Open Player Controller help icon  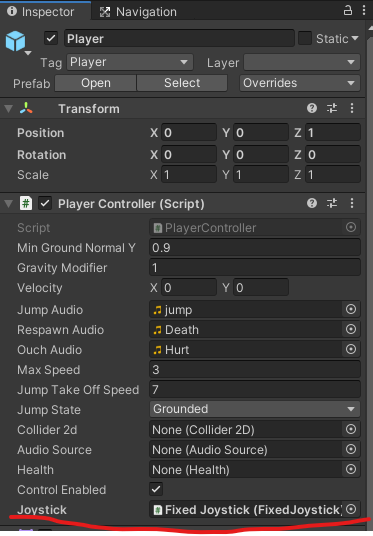[x=312, y=203]
